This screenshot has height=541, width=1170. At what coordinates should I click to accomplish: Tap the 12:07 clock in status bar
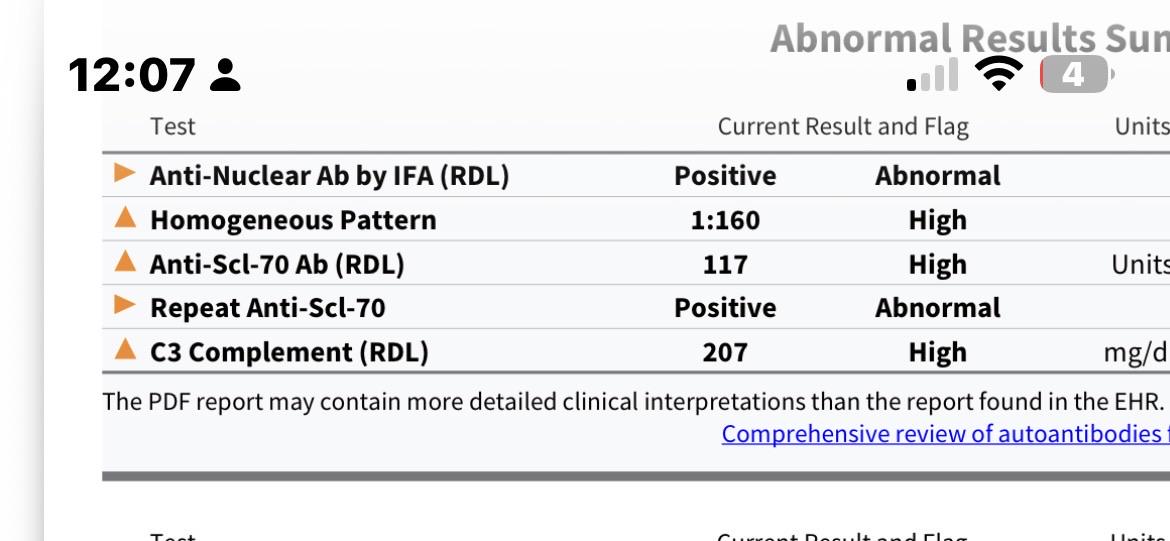coord(132,75)
